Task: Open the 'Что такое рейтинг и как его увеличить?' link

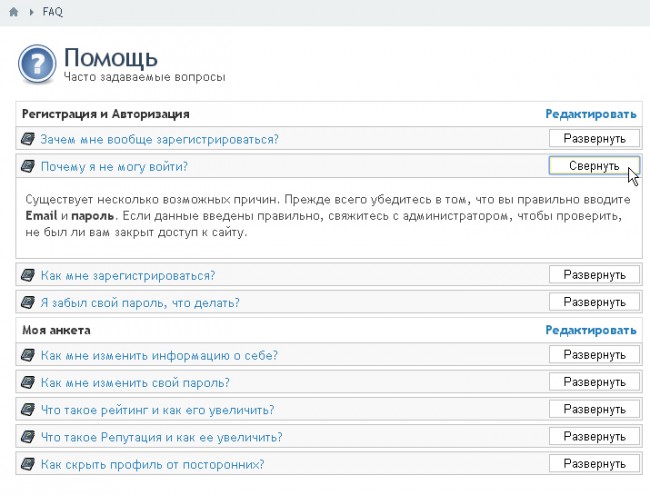Action: point(157,410)
